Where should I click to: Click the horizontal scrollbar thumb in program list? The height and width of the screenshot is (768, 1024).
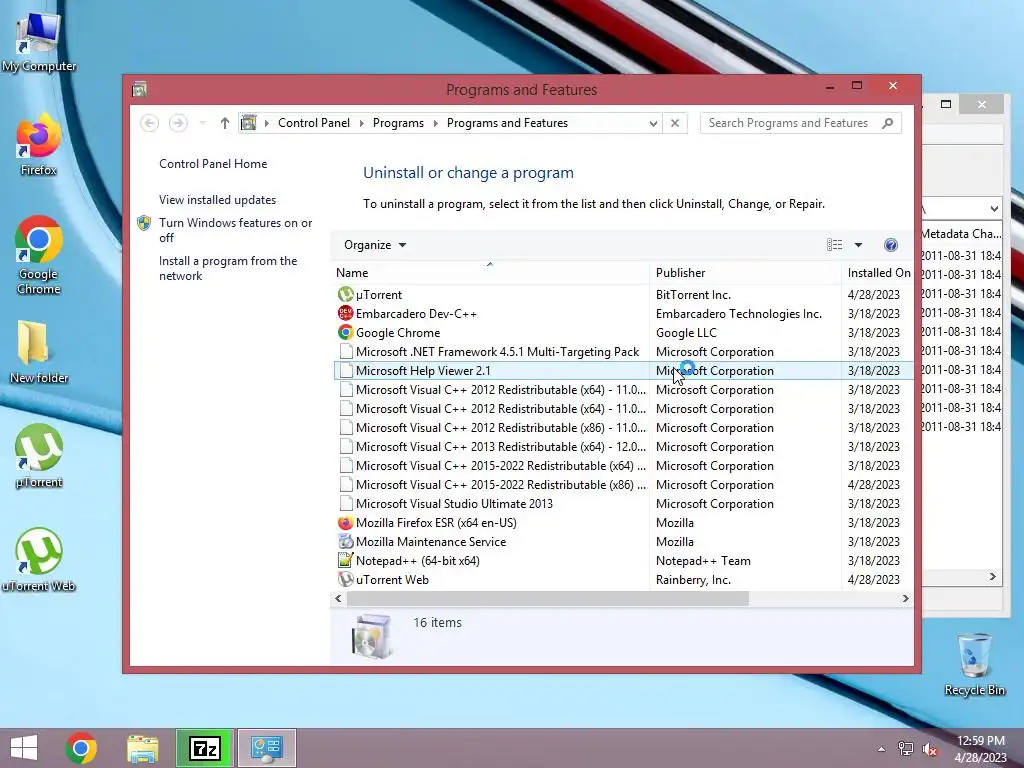coord(547,598)
